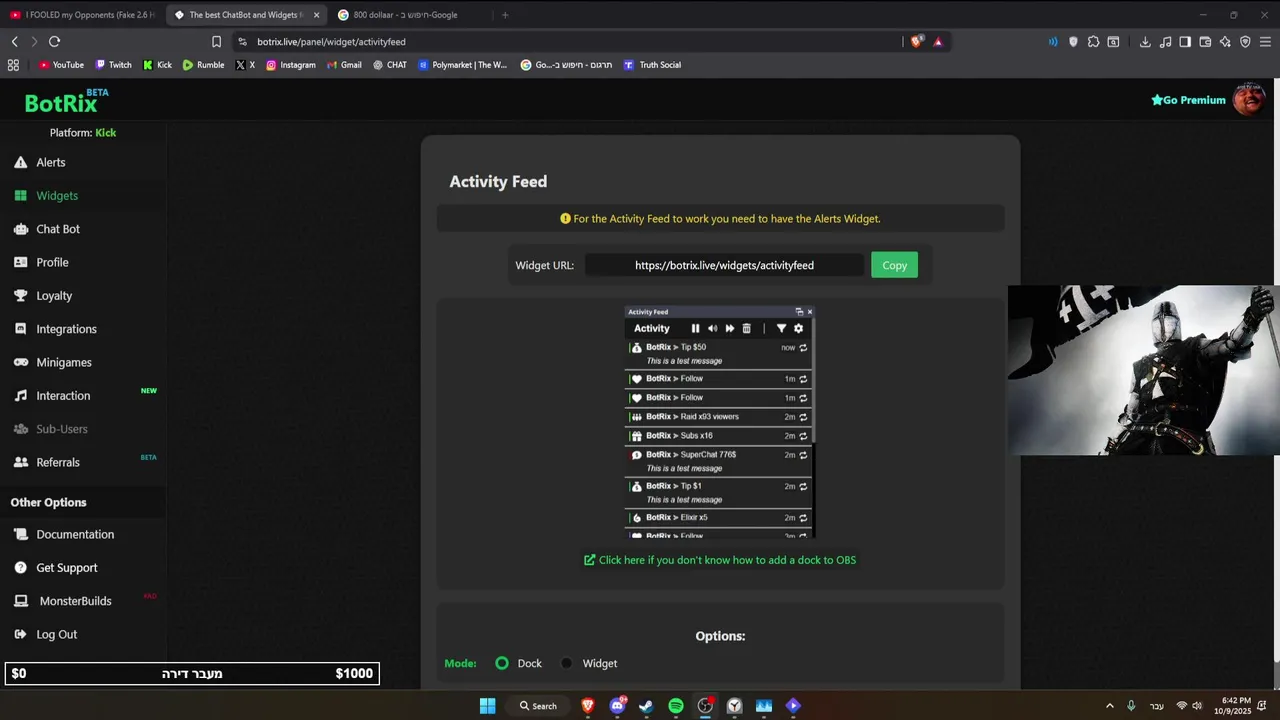Open Leo AI sparkle icon
The height and width of the screenshot is (720, 1280).
coord(1225,41)
